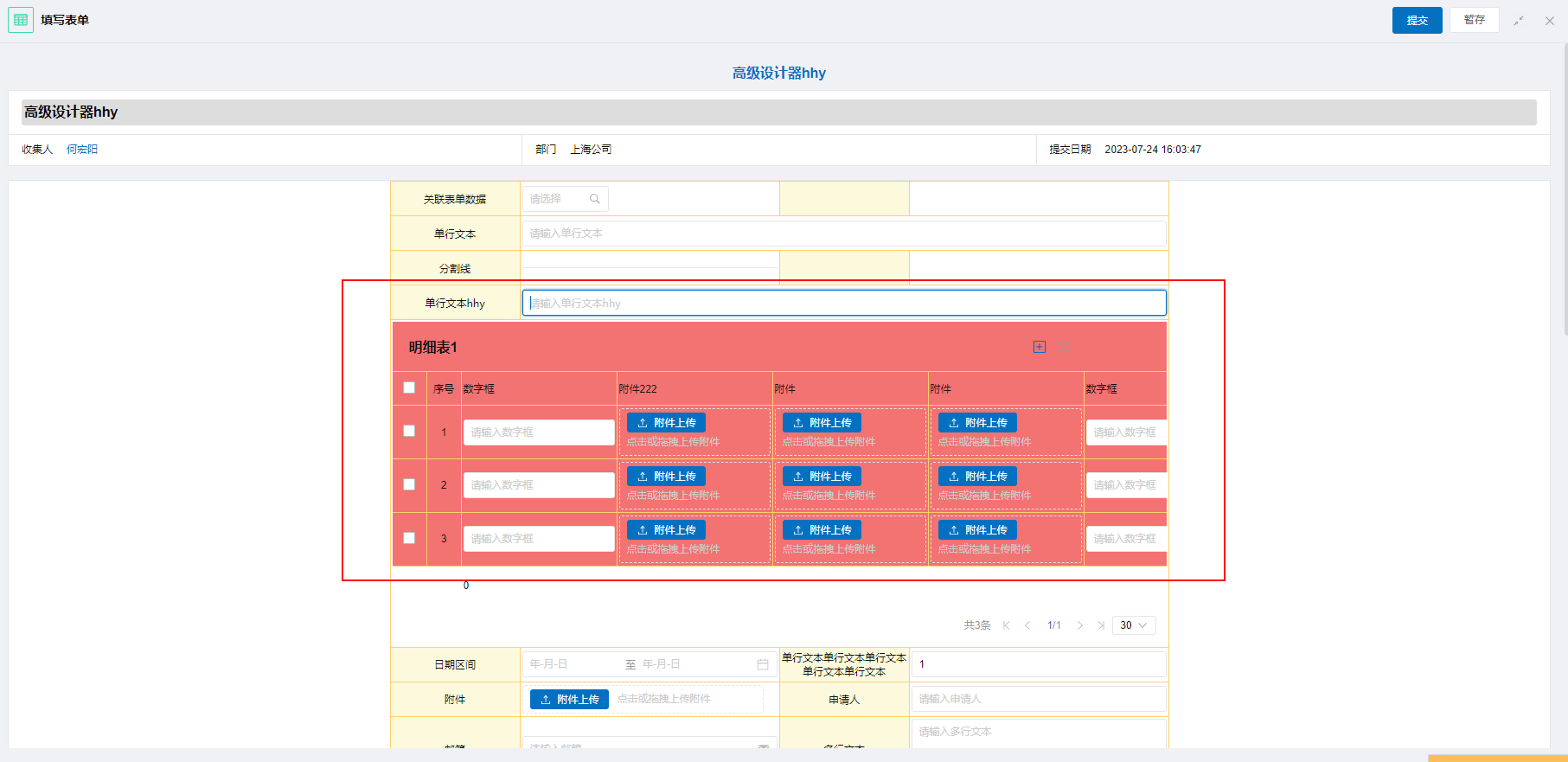This screenshot has height=762, width=1568.
Task: Click the vertical scrollbar on the right edge
Action: (1565, 189)
